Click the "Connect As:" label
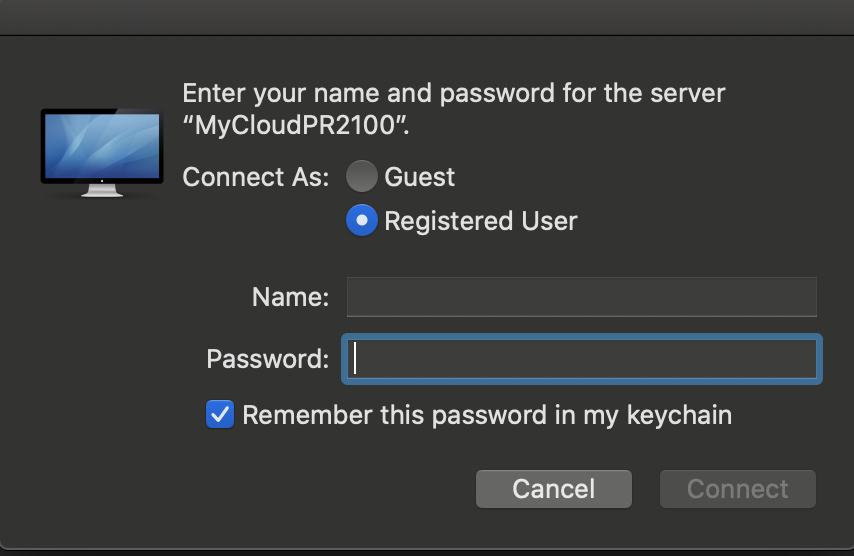 [x=255, y=177]
